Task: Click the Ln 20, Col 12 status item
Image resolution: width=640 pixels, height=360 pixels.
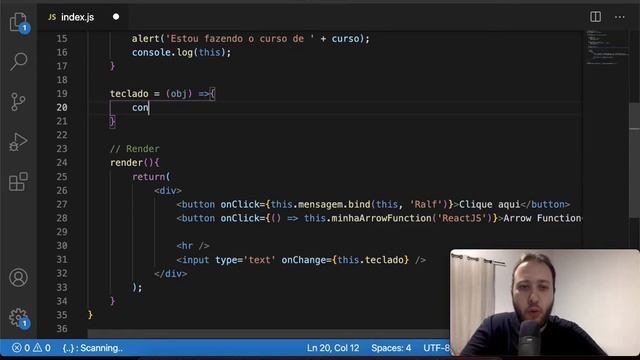Action: pyautogui.click(x=333, y=348)
